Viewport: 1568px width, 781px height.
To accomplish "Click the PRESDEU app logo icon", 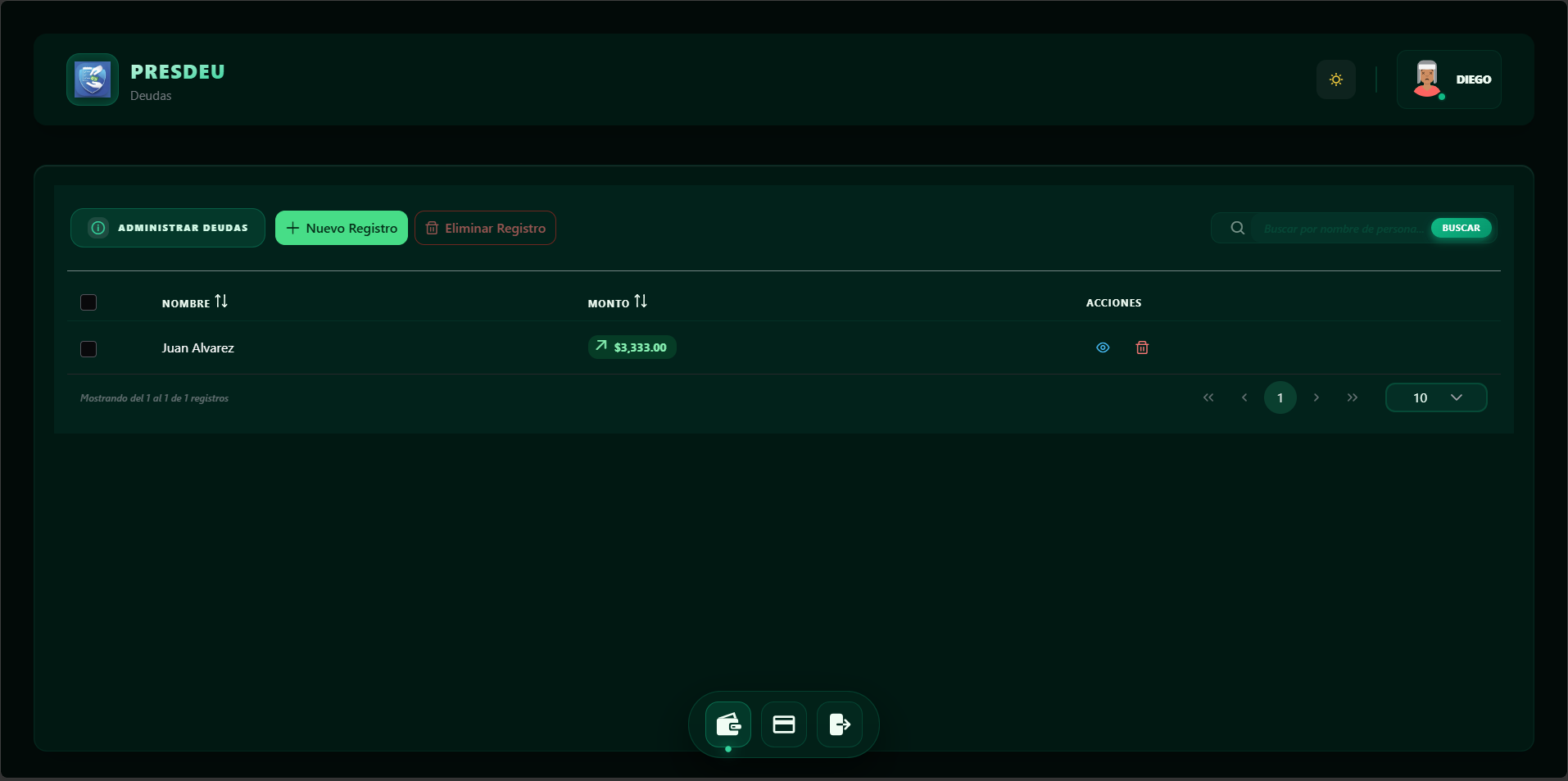I will 93,79.
